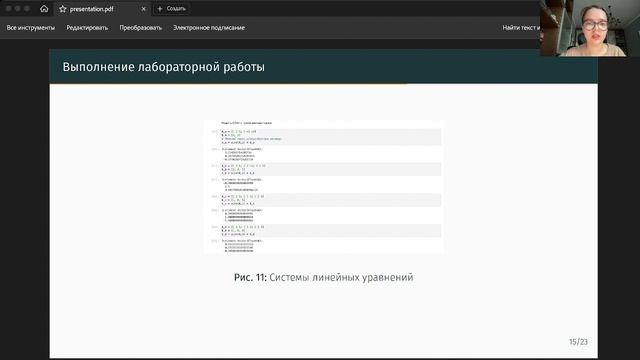Open Электронное подписание menu
This screenshot has width=640, height=360.
click(x=209, y=28)
